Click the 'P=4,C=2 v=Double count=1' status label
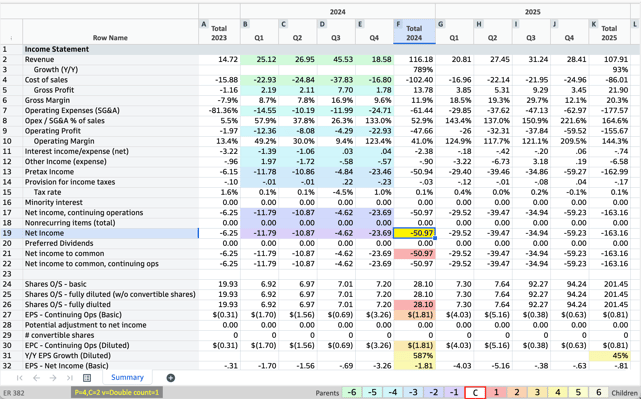This screenshot has height=399, width=641. pos(117,392)
